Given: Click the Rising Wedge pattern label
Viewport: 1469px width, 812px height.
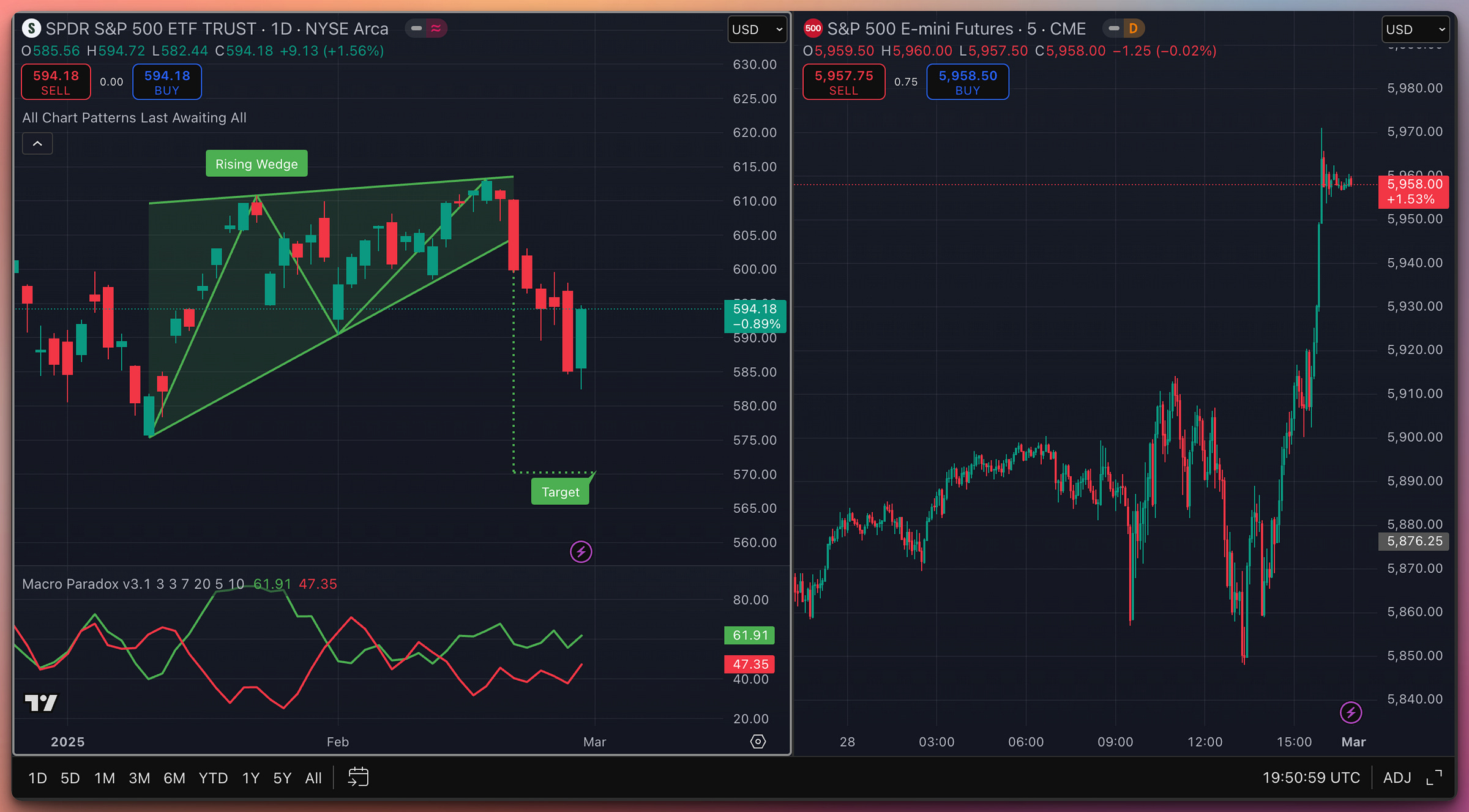Looking at the screenshot, I should pos(256,164).
